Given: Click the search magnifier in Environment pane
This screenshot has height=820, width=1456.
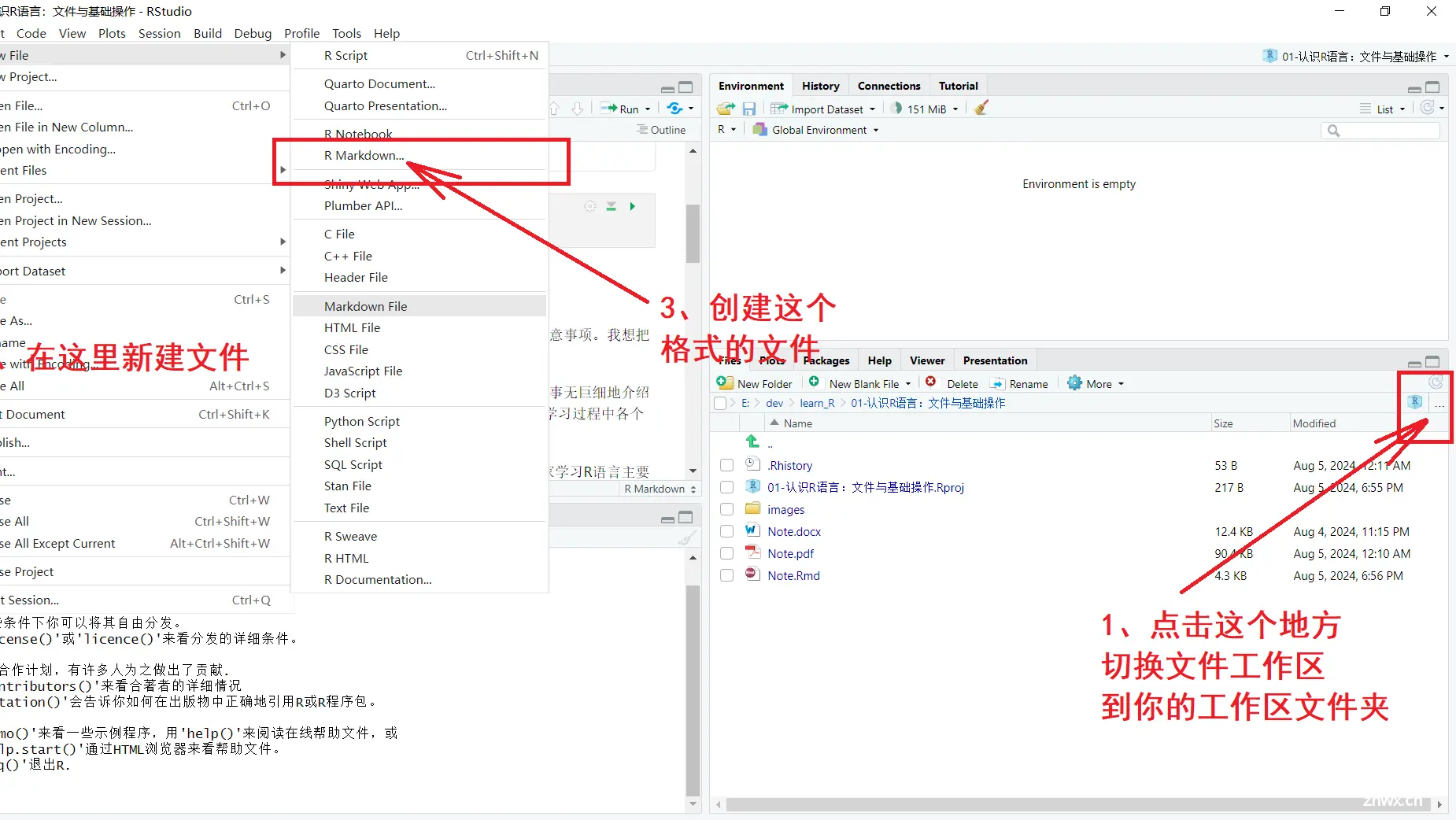Looking at the screenshot, I should point(1333,131).
